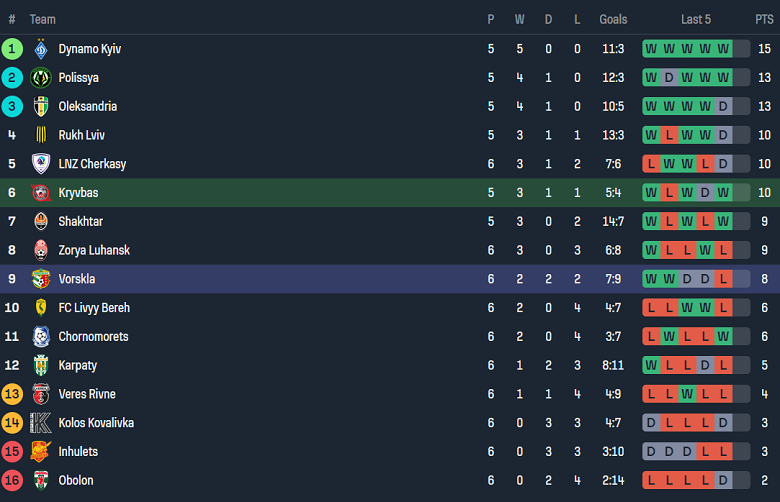780x502 pixels.
Task: Open the Kryvbas team page
Action: (x=78, y=193)
